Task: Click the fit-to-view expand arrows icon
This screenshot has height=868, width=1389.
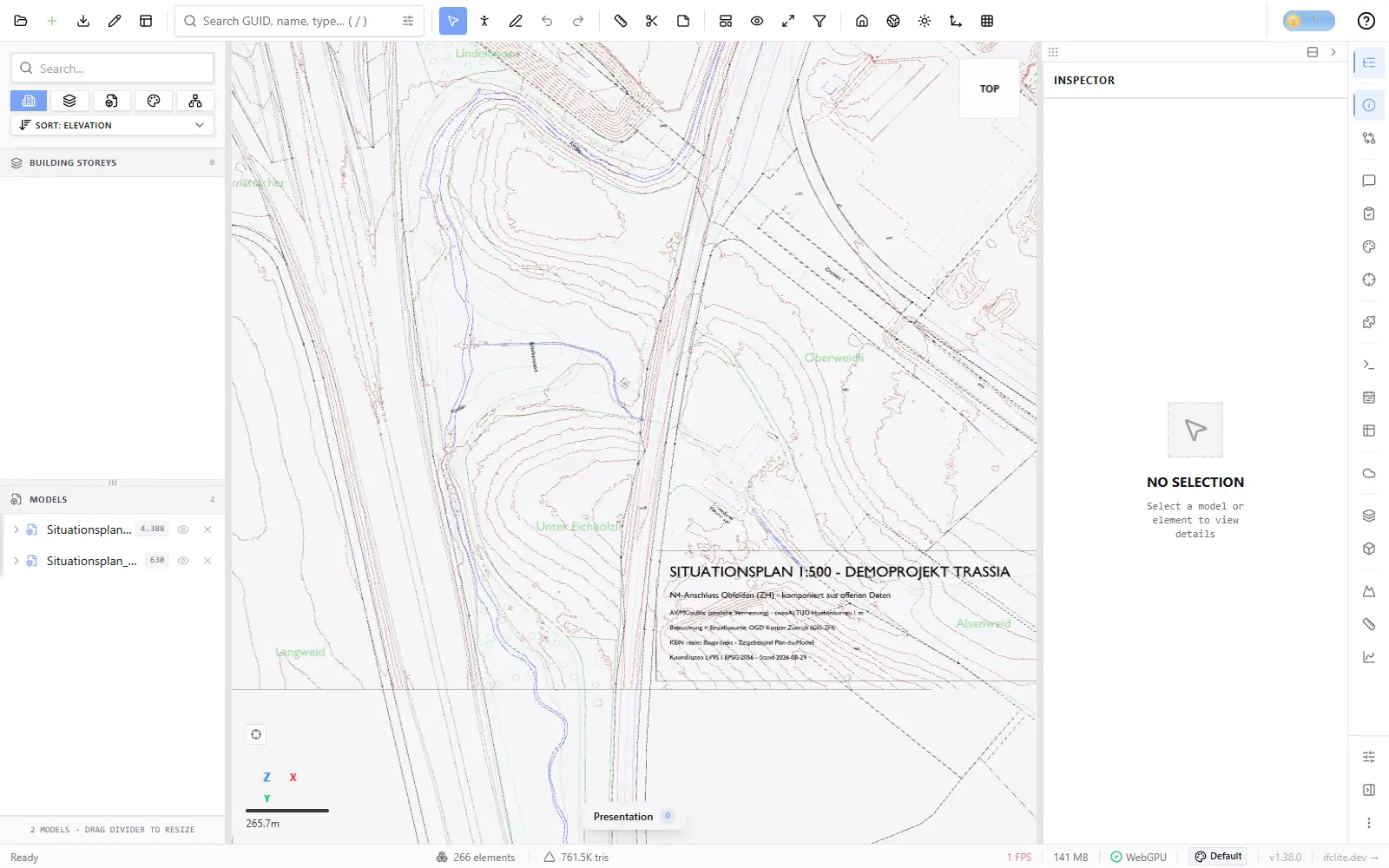Action: click(788, 21)
